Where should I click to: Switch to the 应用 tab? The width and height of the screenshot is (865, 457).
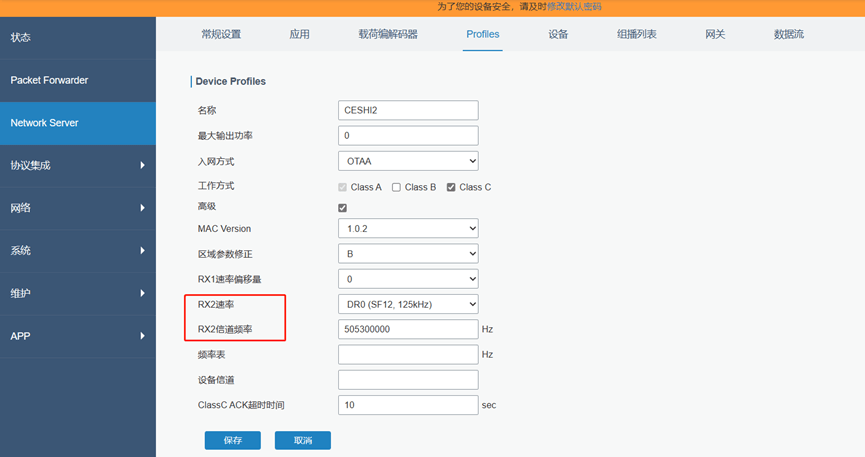click(x=300, y=34)
